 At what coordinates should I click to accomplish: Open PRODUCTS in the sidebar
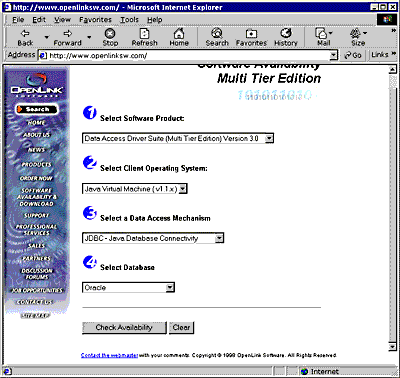coord(36,165)
